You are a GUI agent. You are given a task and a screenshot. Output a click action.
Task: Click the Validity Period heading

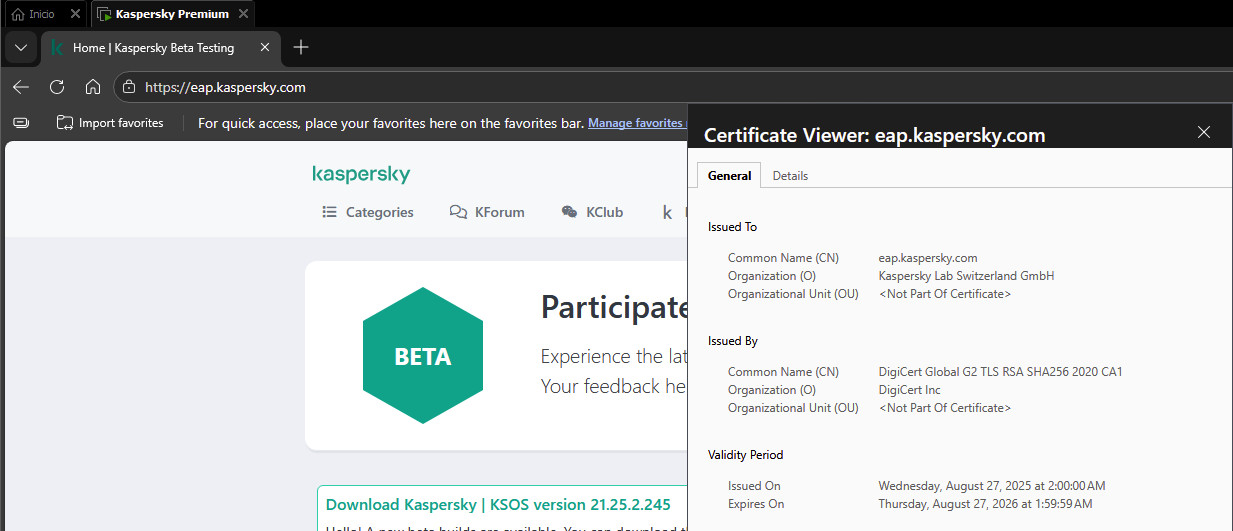pos(745,455)
